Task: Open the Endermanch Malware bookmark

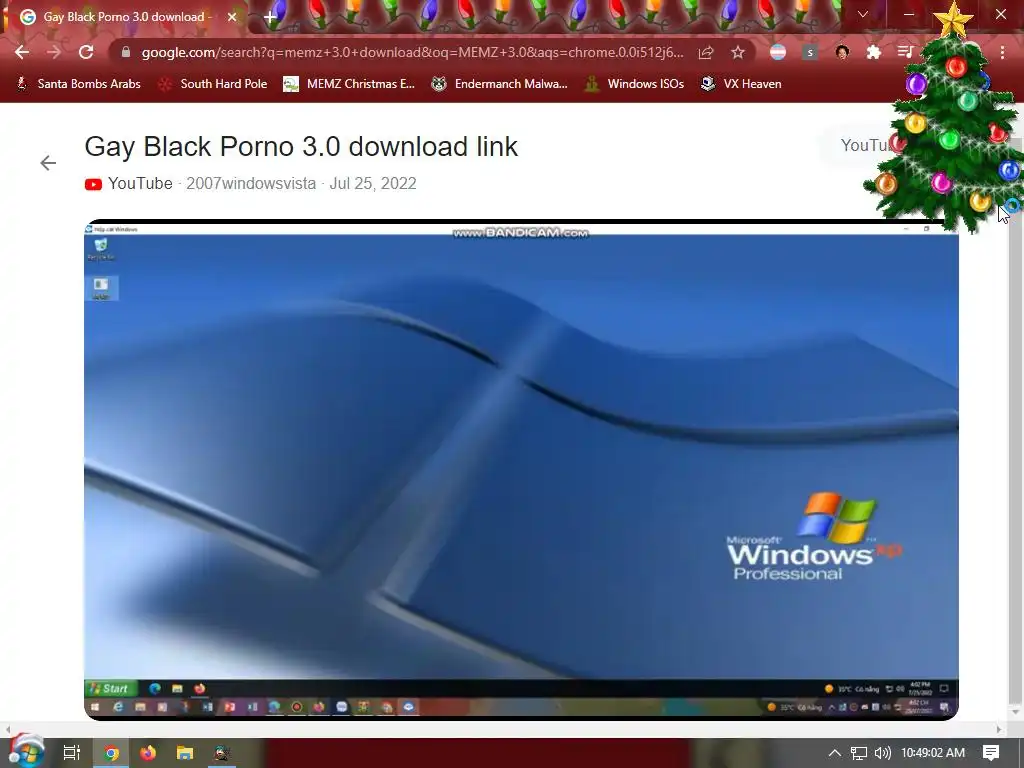Action: 499,84
